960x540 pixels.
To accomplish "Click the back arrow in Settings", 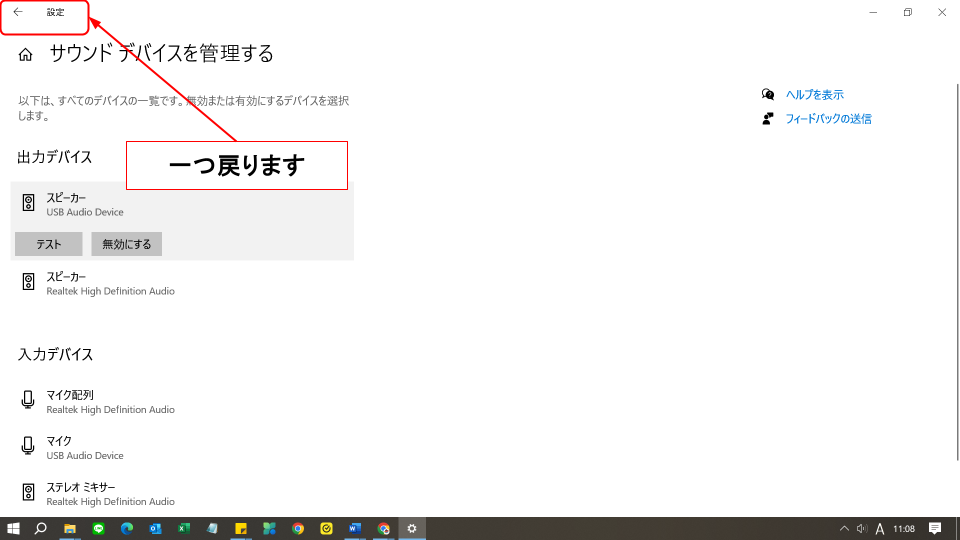I will (17, 13).
